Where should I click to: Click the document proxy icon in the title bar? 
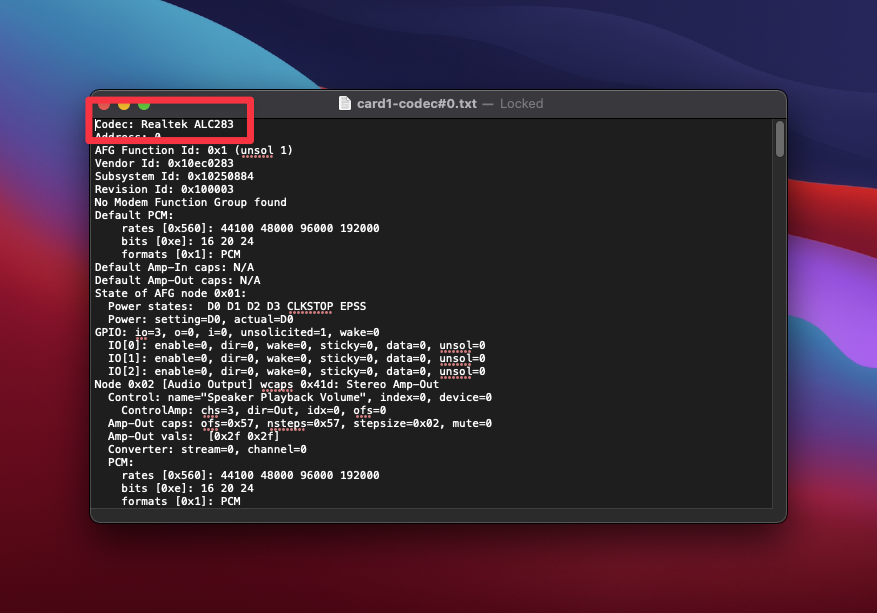[345, 103]
